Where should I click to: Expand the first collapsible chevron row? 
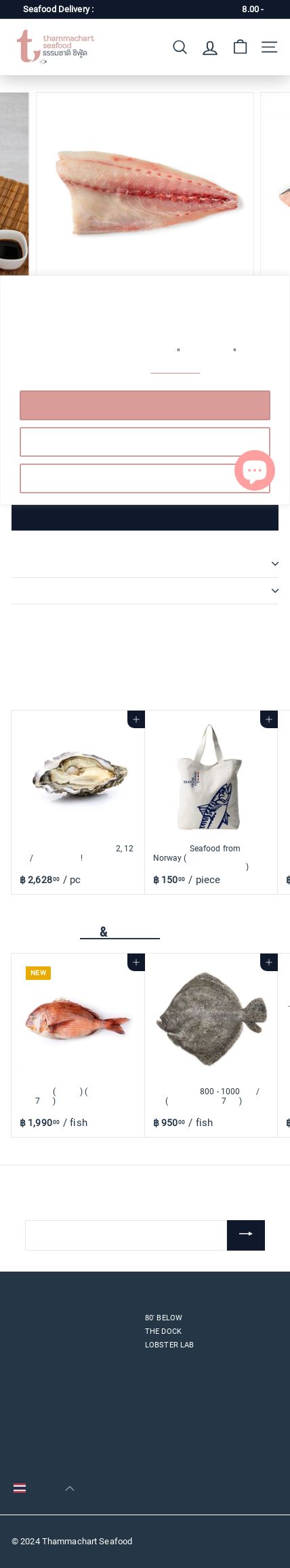pos(145,564)
